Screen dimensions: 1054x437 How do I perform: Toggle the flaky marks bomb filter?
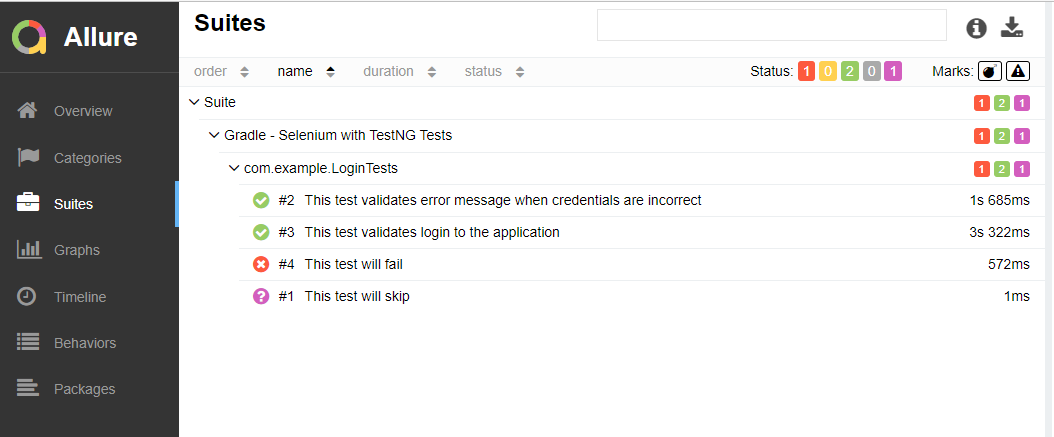989,71
